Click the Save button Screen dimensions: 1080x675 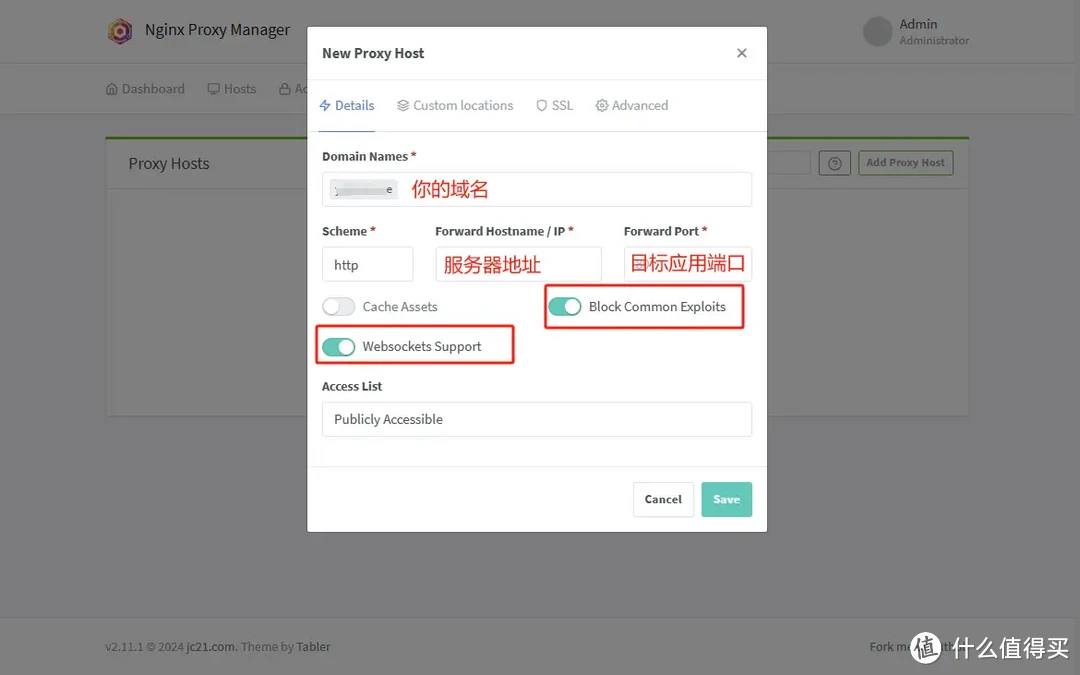coord(727,499)
